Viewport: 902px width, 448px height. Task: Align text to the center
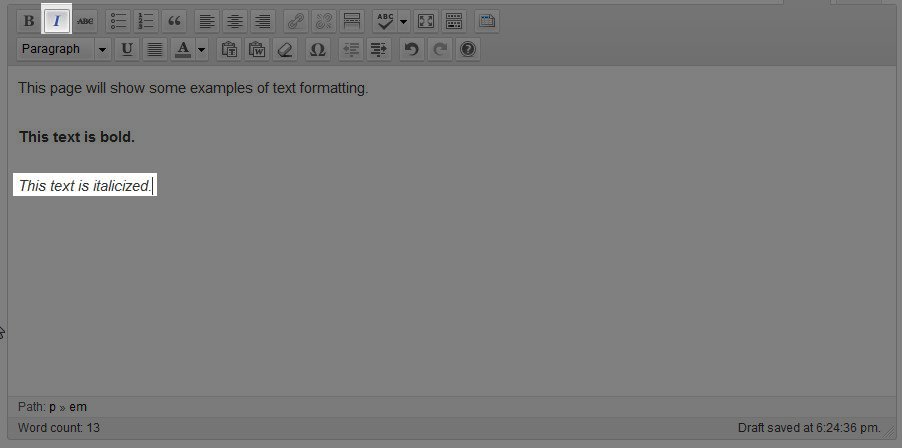[234, 21]
